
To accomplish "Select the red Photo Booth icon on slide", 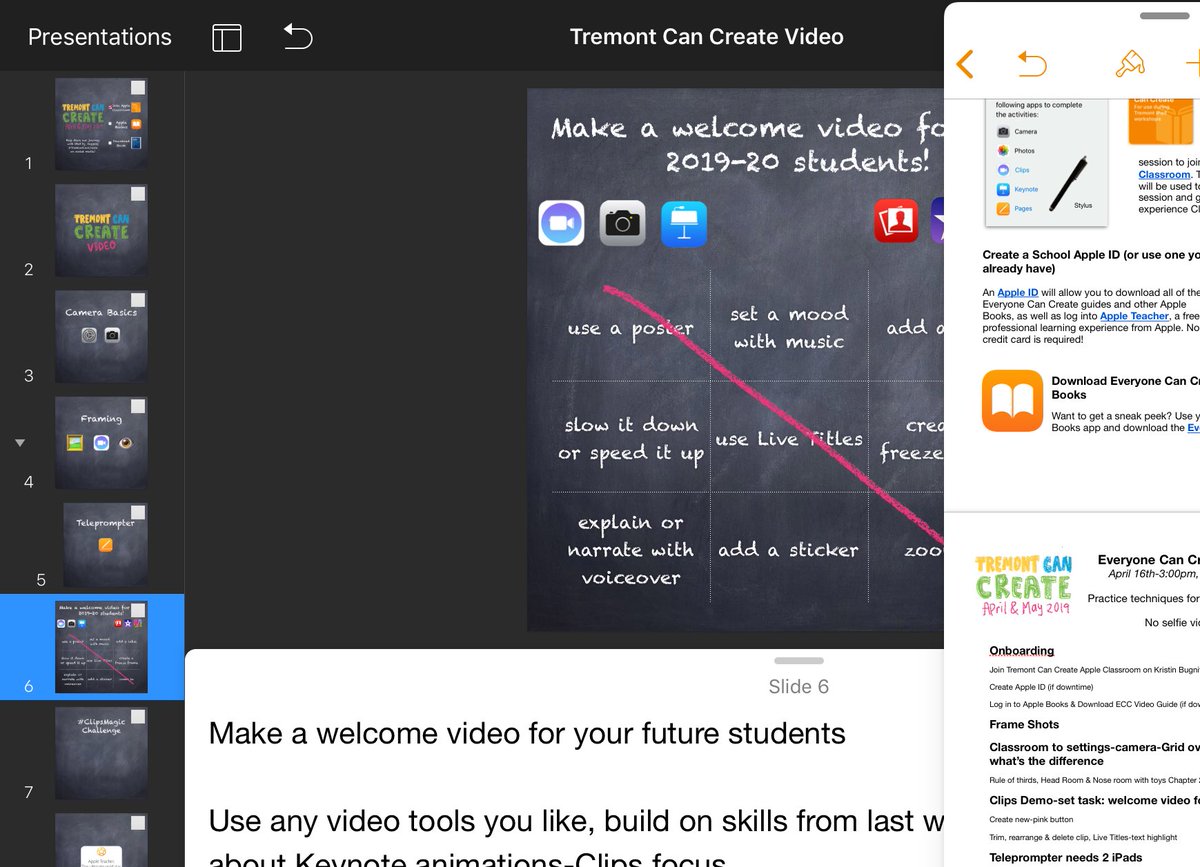I will point(896,220).
